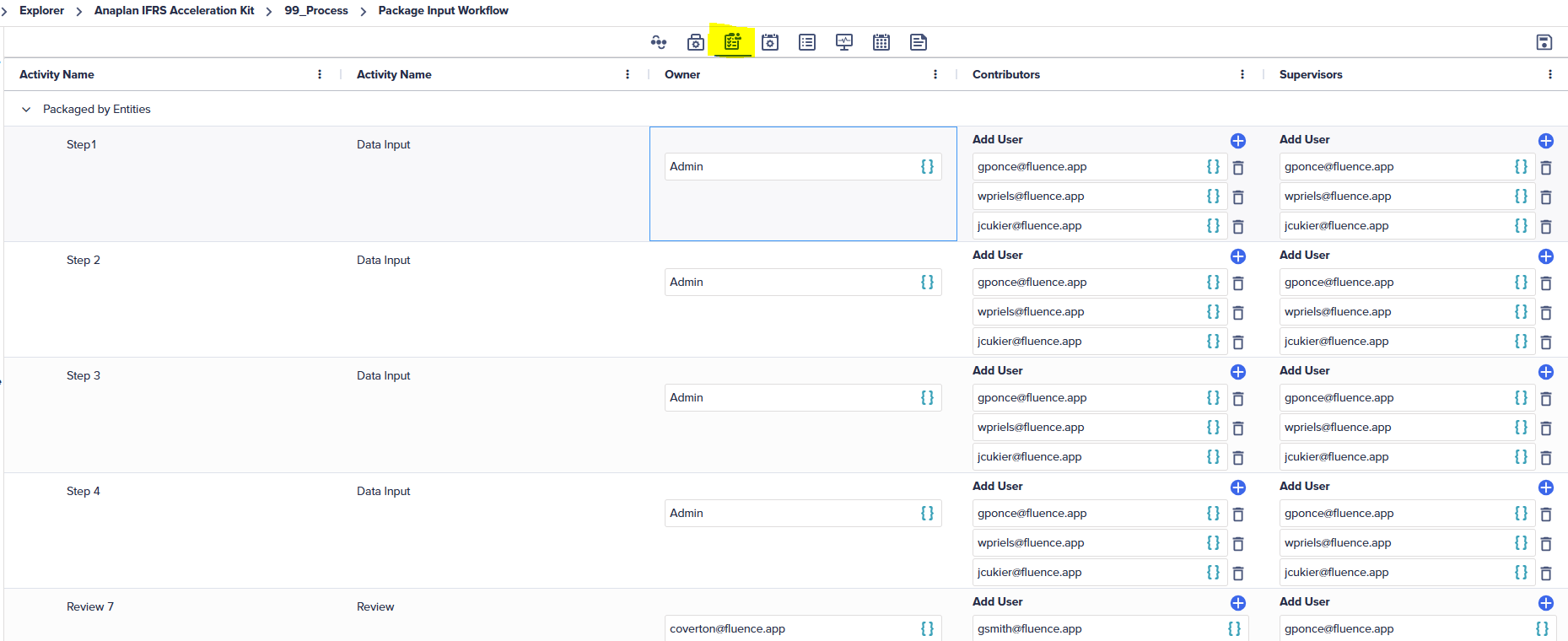1568x641 pixels.
Task: Open second Activity Name column options menu
Action: click(x=628, y=74)
